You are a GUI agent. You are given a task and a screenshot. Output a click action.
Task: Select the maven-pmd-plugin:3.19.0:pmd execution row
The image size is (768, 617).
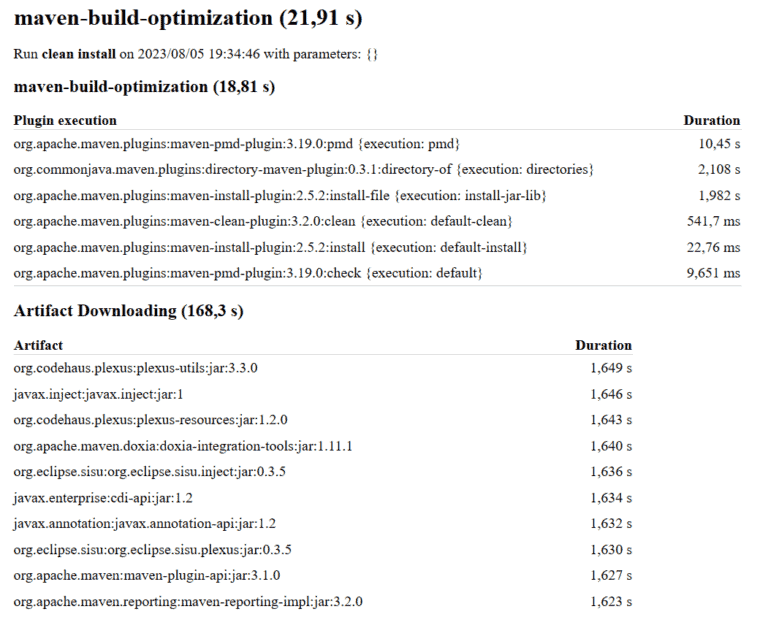pyautogui.click(x=237, y=144)
